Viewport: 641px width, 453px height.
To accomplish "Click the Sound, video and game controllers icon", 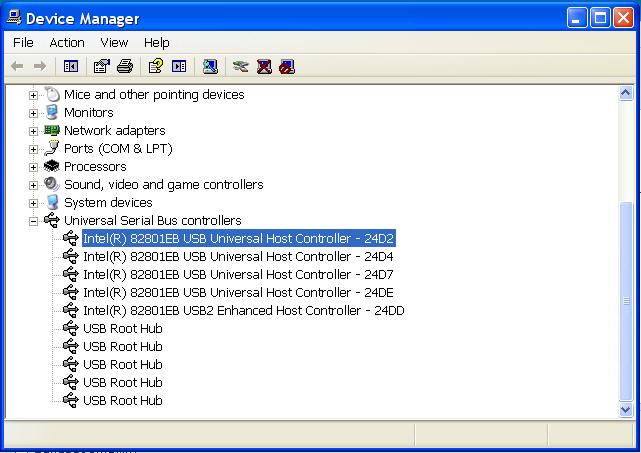I will click(52, 184).
